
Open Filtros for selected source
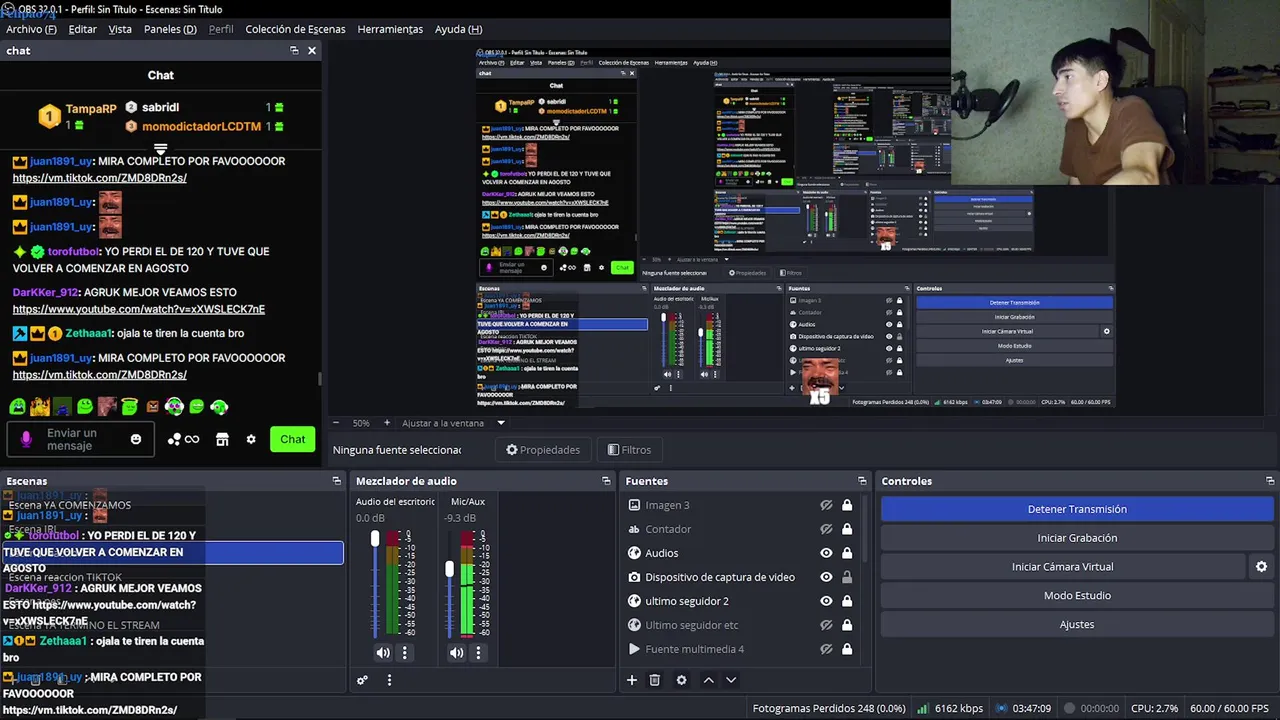630,450
